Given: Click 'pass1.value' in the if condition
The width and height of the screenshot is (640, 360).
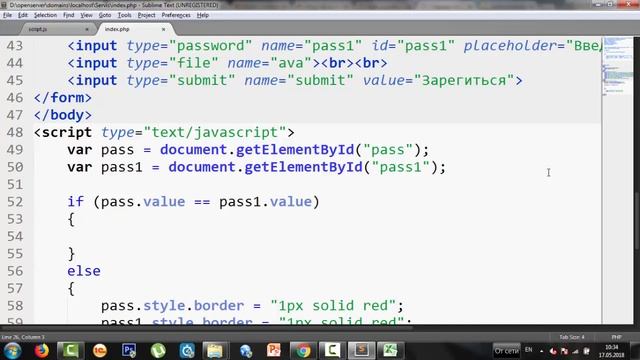Looking at the screenshot, I should coord(265,202).
